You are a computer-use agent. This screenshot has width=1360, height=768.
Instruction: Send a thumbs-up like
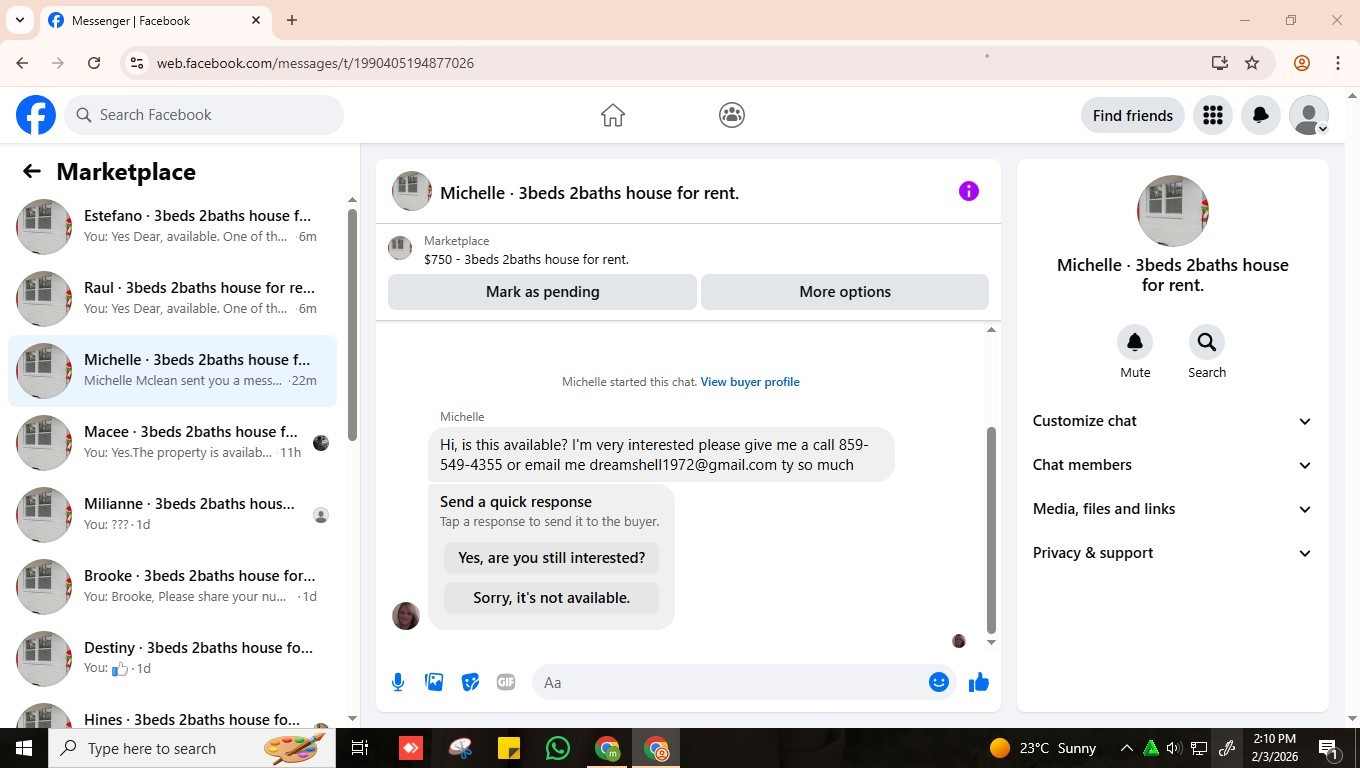[x=979, y=682]
